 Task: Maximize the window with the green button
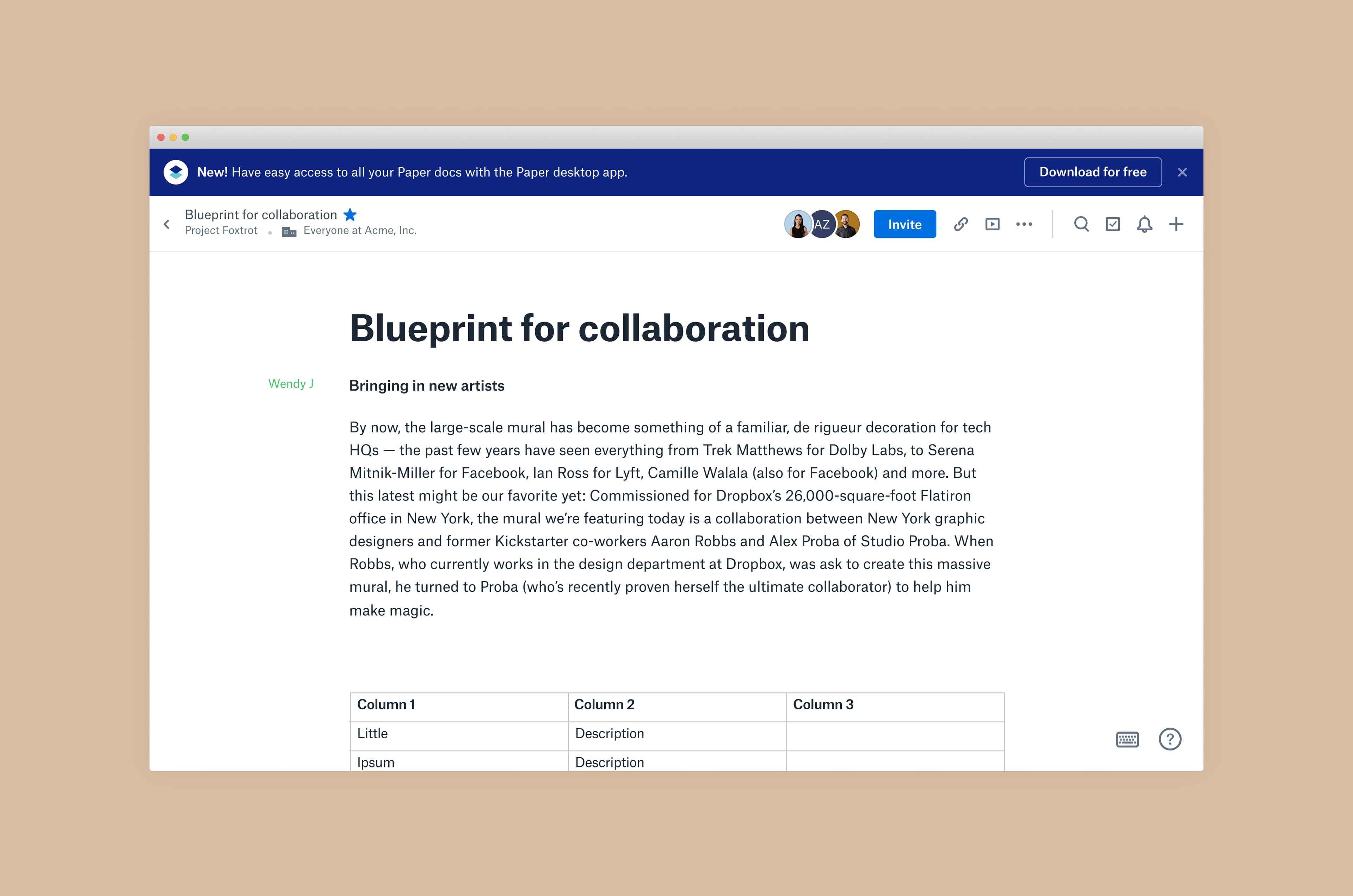185,137
